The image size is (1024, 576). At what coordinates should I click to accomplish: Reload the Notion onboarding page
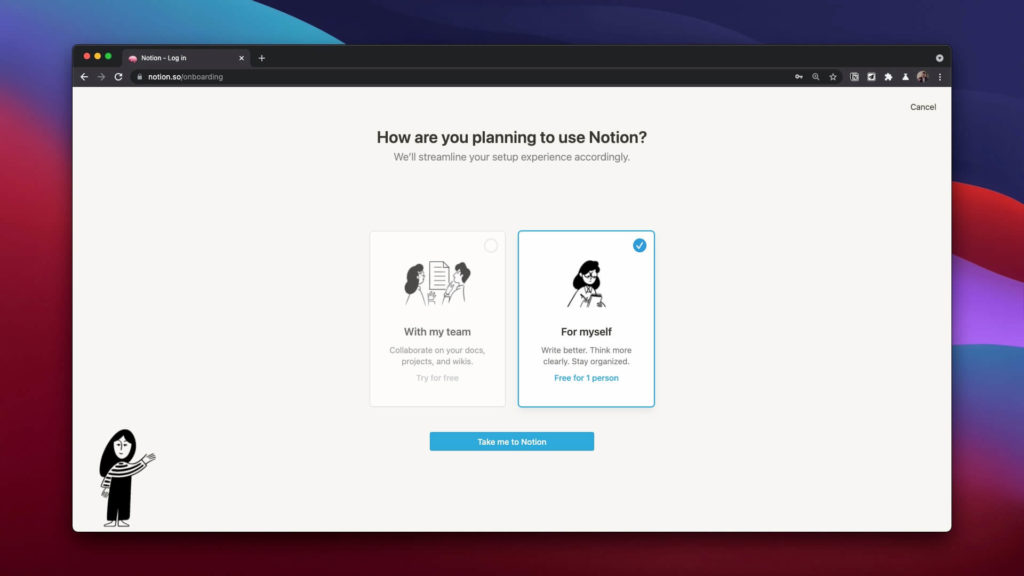click(x=118, y=76)
